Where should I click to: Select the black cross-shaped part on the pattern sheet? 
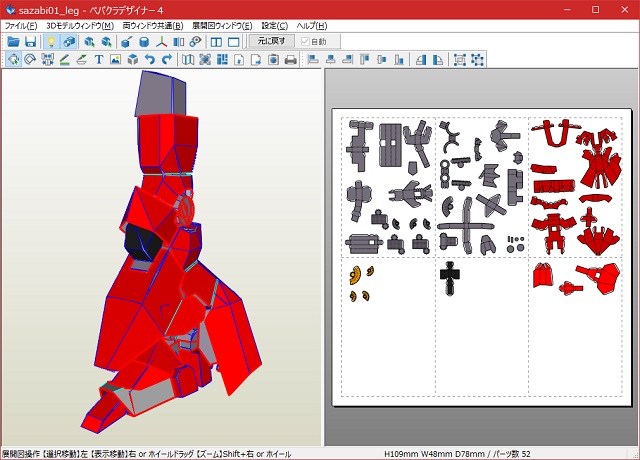450,278
